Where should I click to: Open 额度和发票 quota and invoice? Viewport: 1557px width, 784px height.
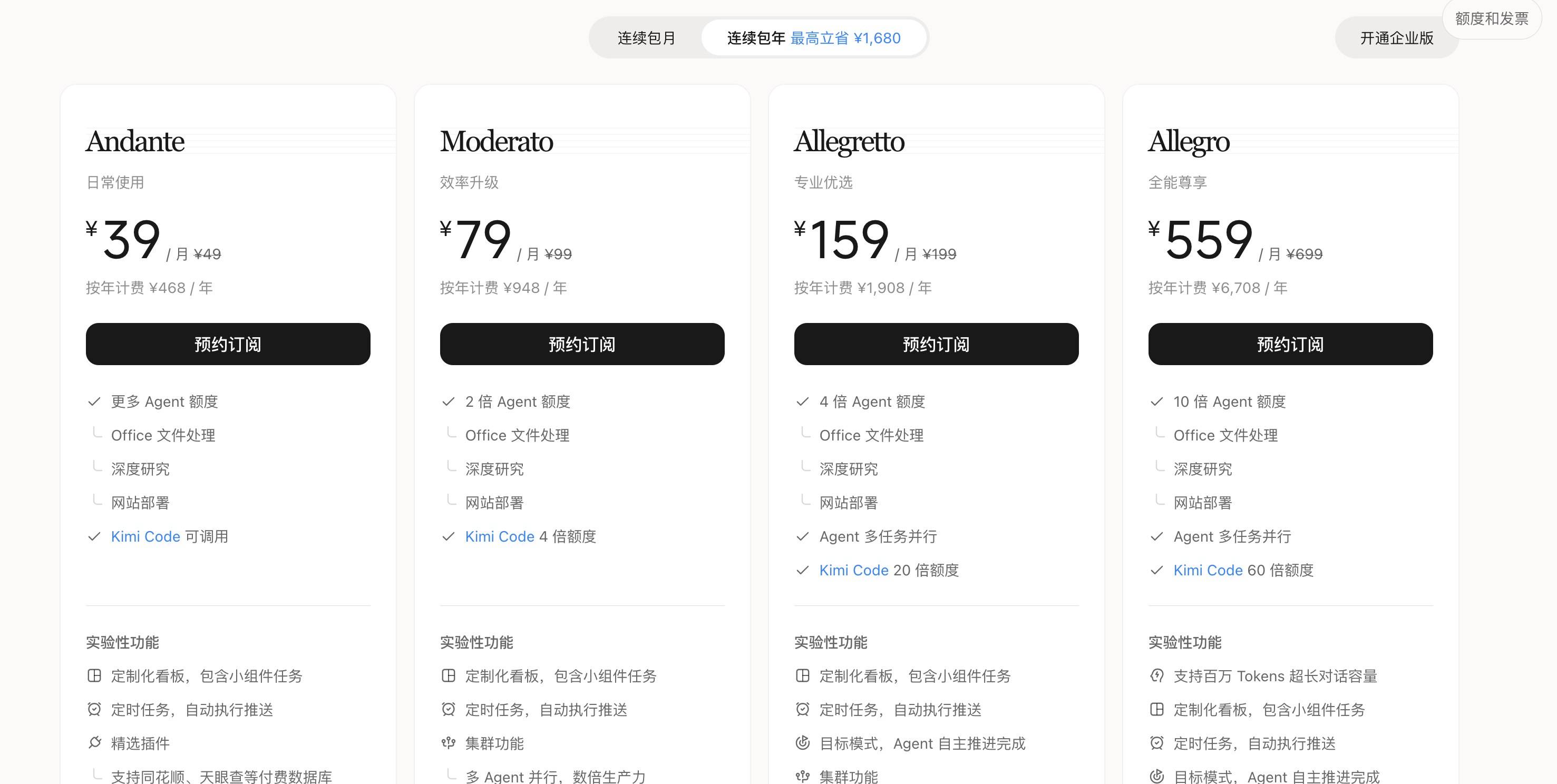tap(1492, 19)
